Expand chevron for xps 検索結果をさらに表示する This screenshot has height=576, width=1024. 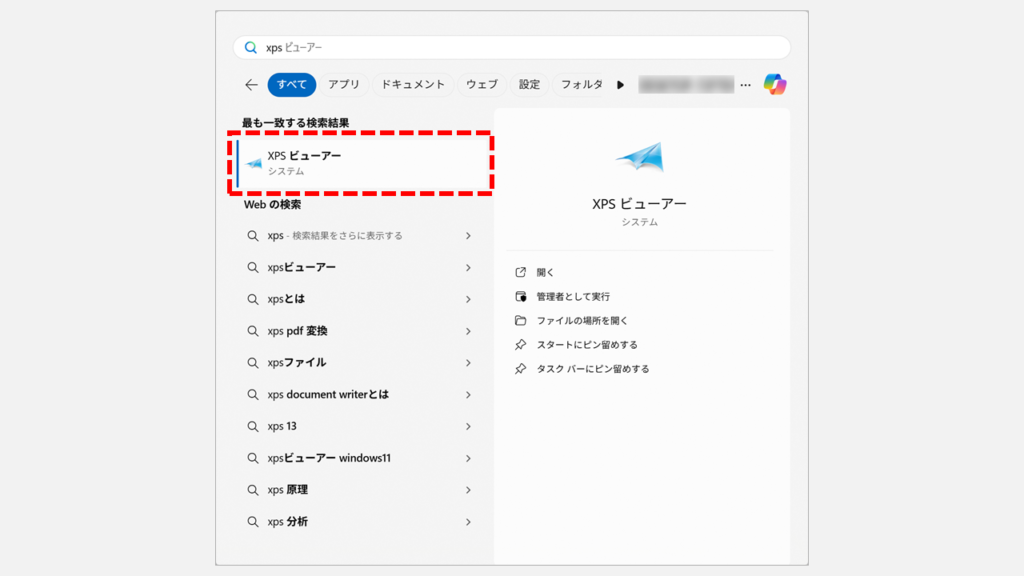point(468,236)
